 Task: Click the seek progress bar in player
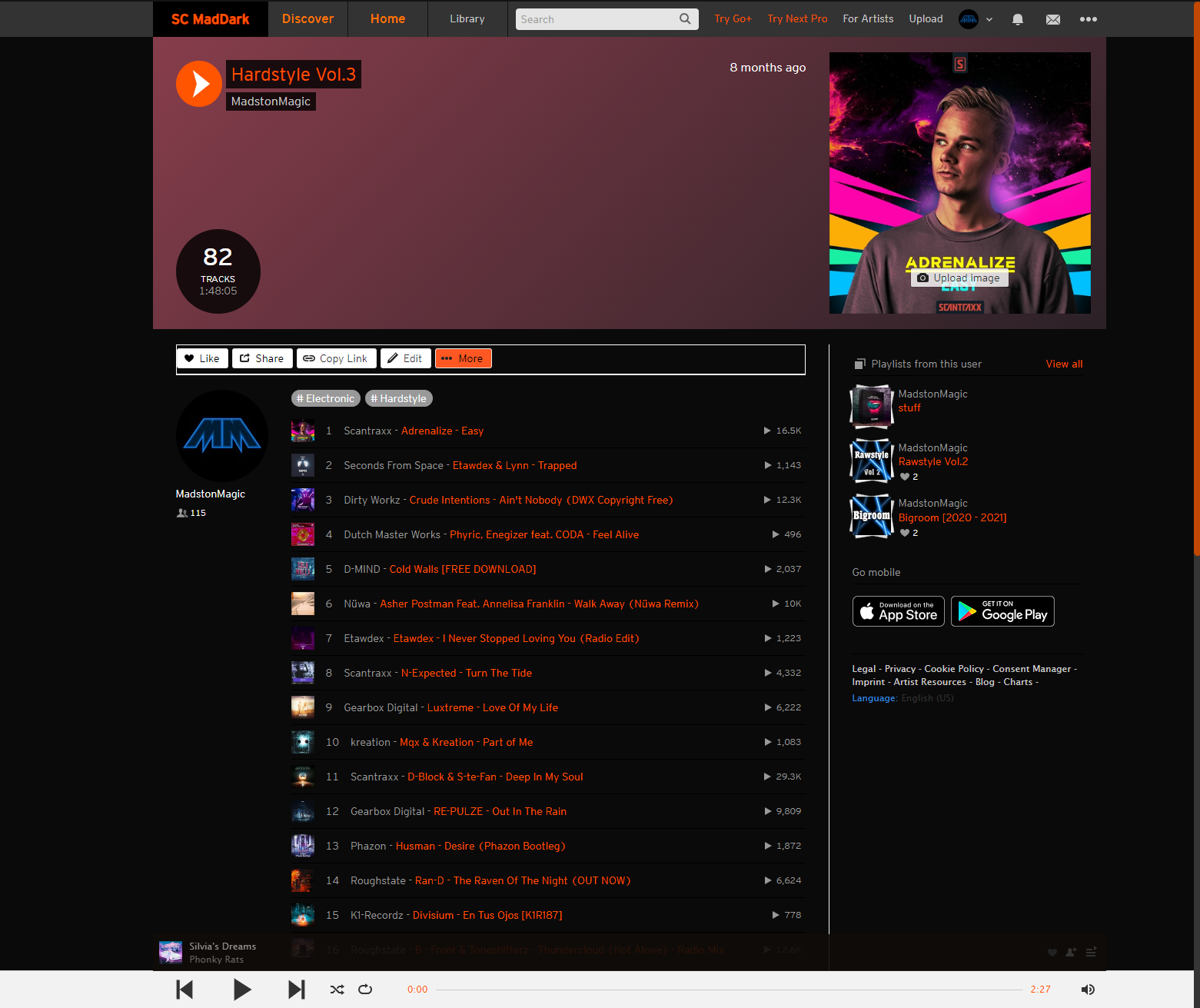(x=730, y=990)
